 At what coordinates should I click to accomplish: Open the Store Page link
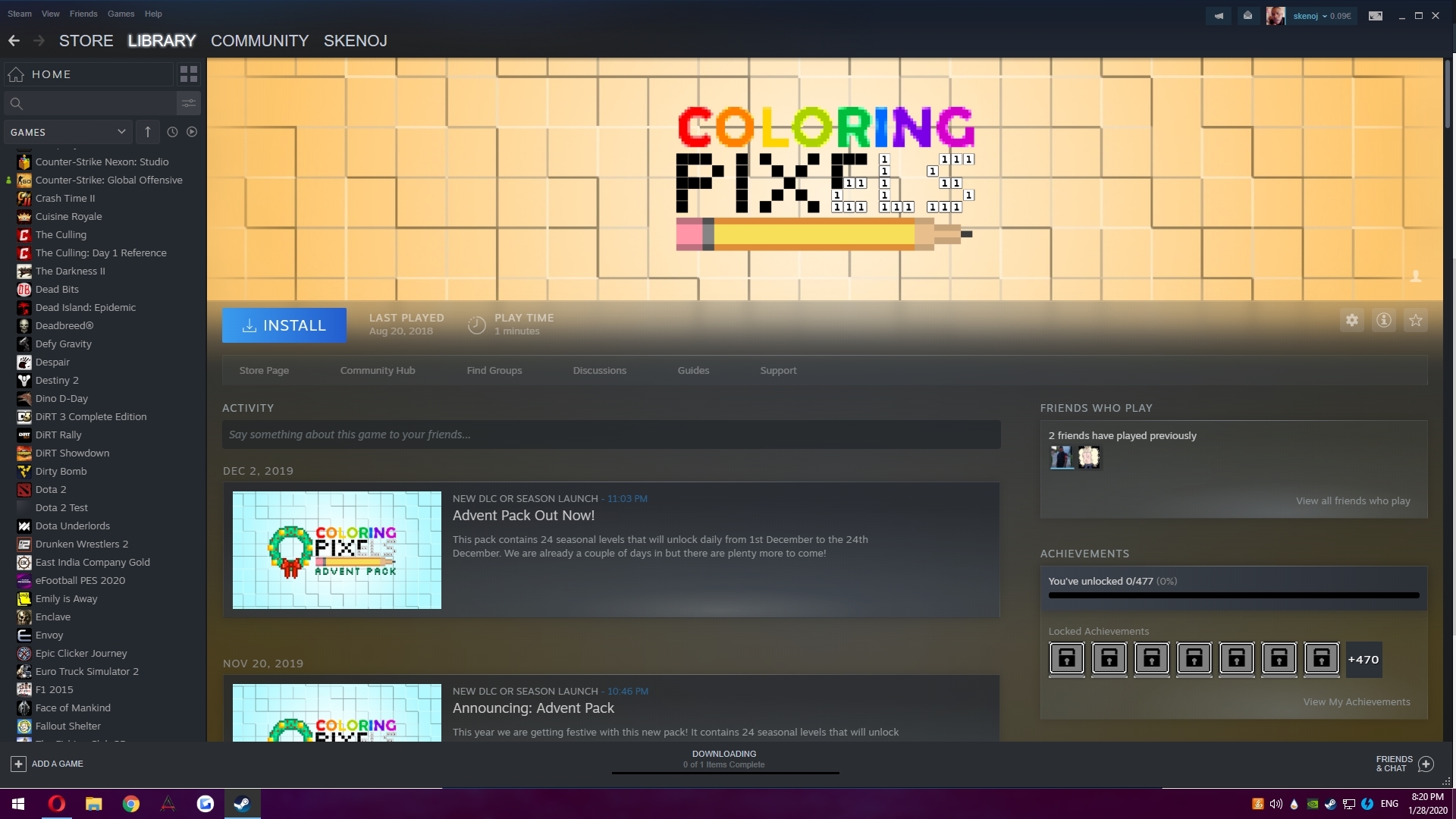264,371
